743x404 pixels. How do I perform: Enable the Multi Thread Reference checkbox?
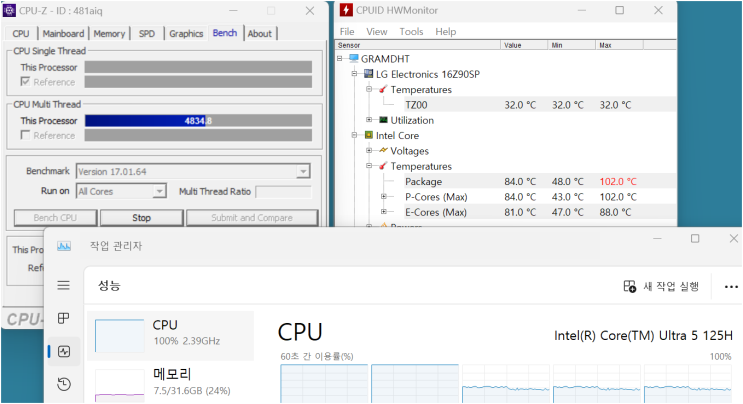tap(26, 135)
